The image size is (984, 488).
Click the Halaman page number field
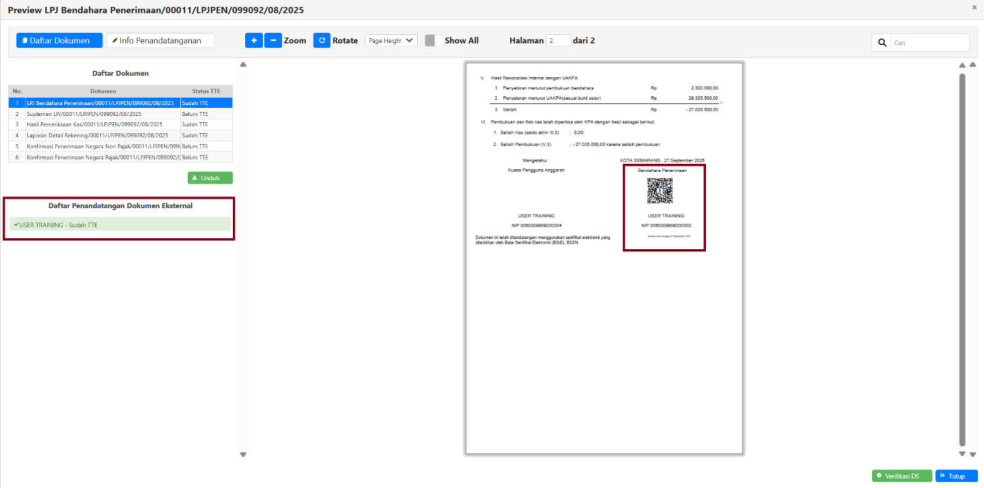[x=558, y=41]
